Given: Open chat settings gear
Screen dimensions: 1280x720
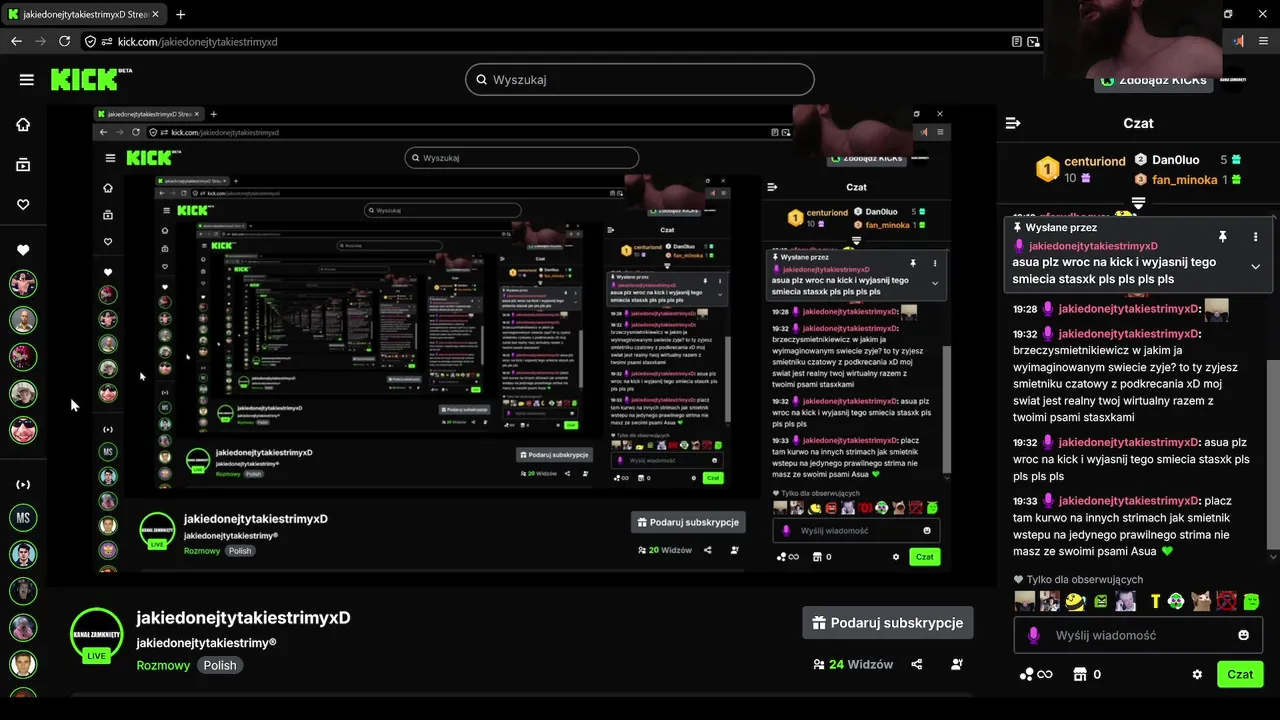Looking at the screenshot, I should (x=1197, y=674).
